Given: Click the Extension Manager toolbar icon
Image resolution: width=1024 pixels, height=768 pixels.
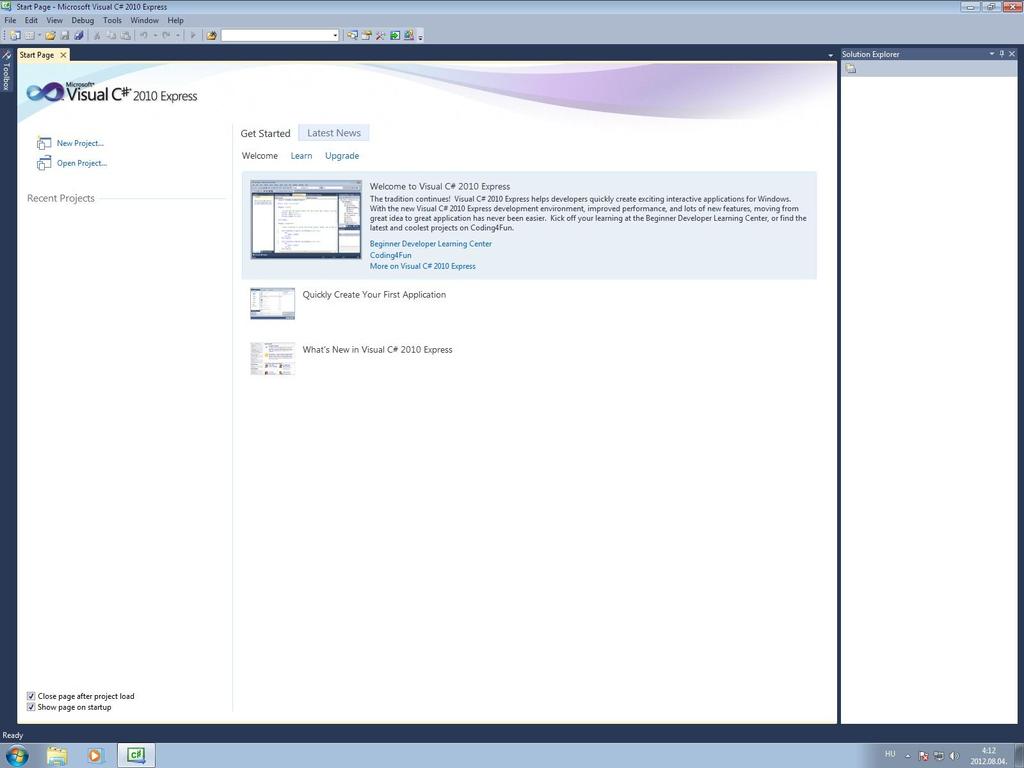Looking at the screenshot, I should 409,35.
